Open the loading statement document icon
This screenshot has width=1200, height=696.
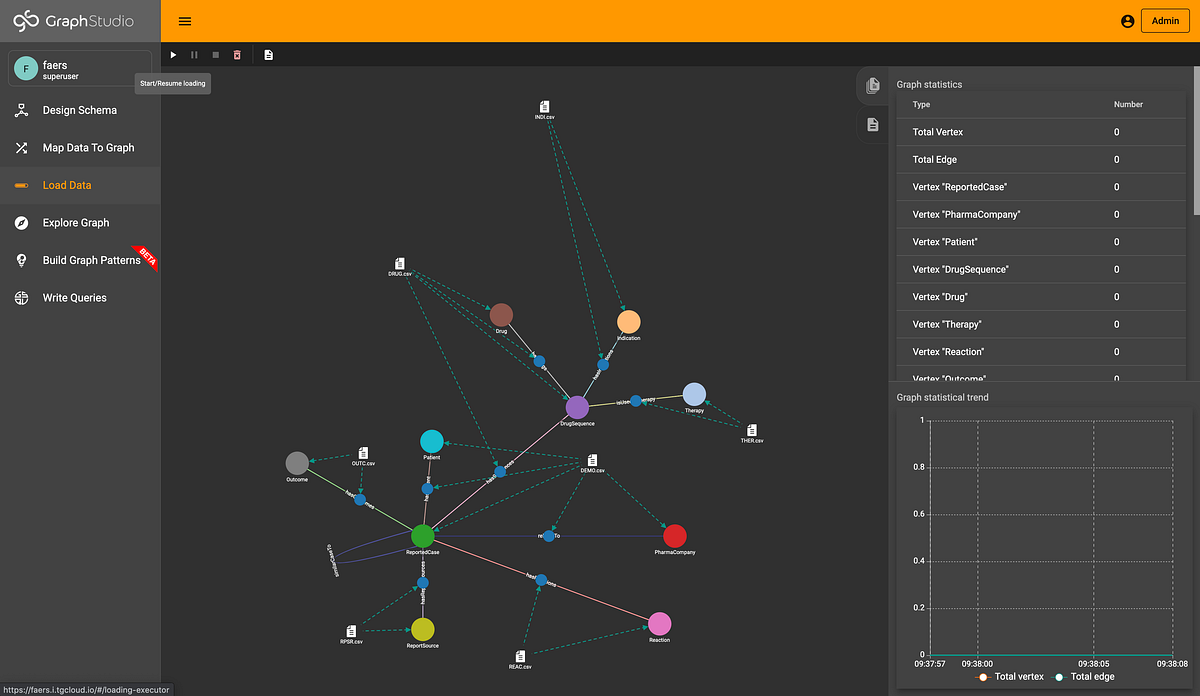click(x=268, y=55)
